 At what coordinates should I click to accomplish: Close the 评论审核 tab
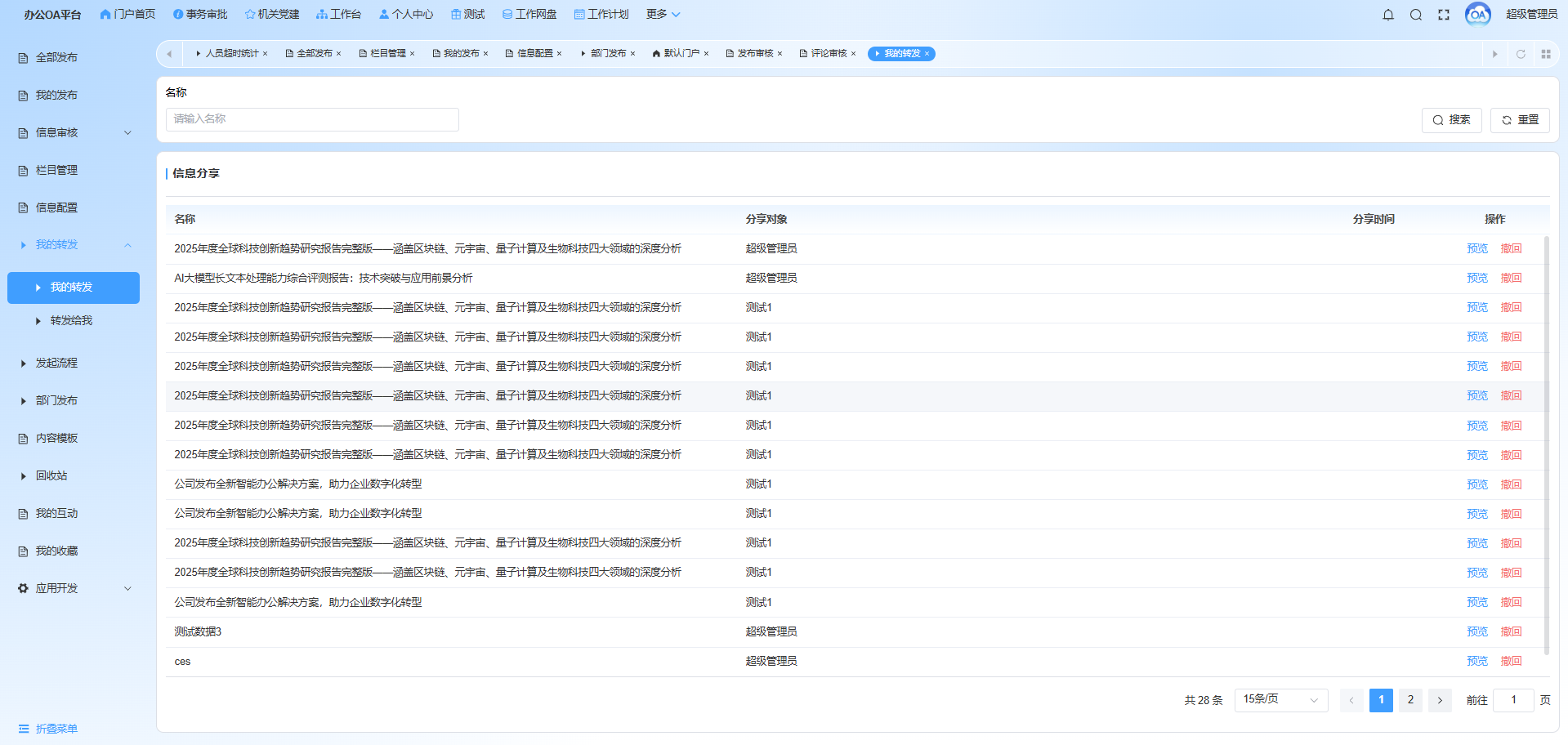pos(853,54)
